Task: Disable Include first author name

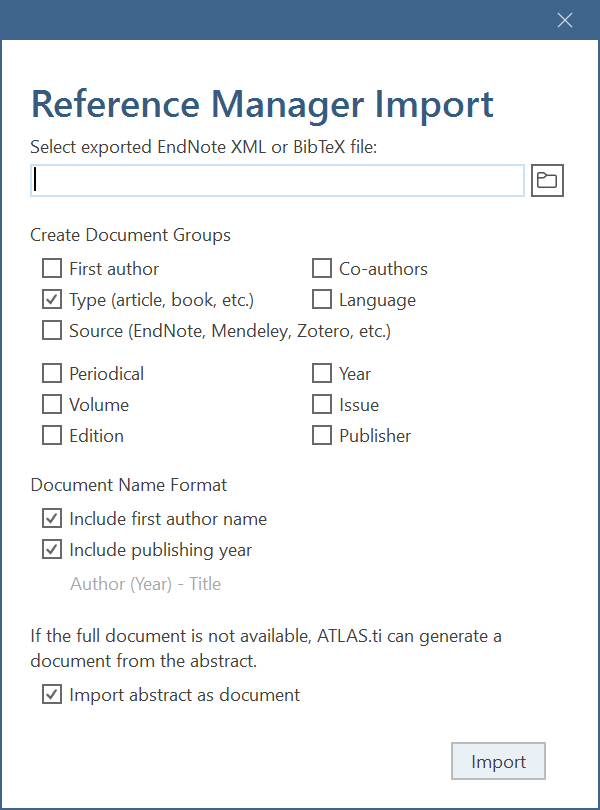Action: 52,518
